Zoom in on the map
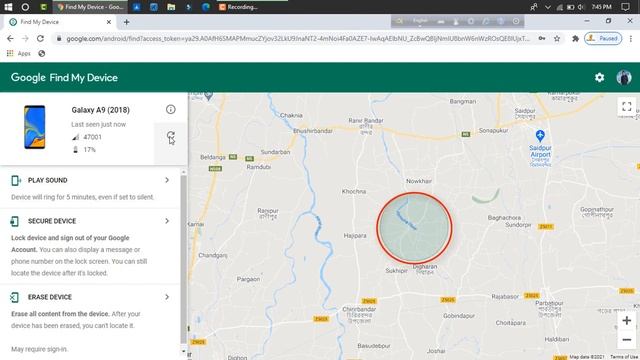 (627, 320)
